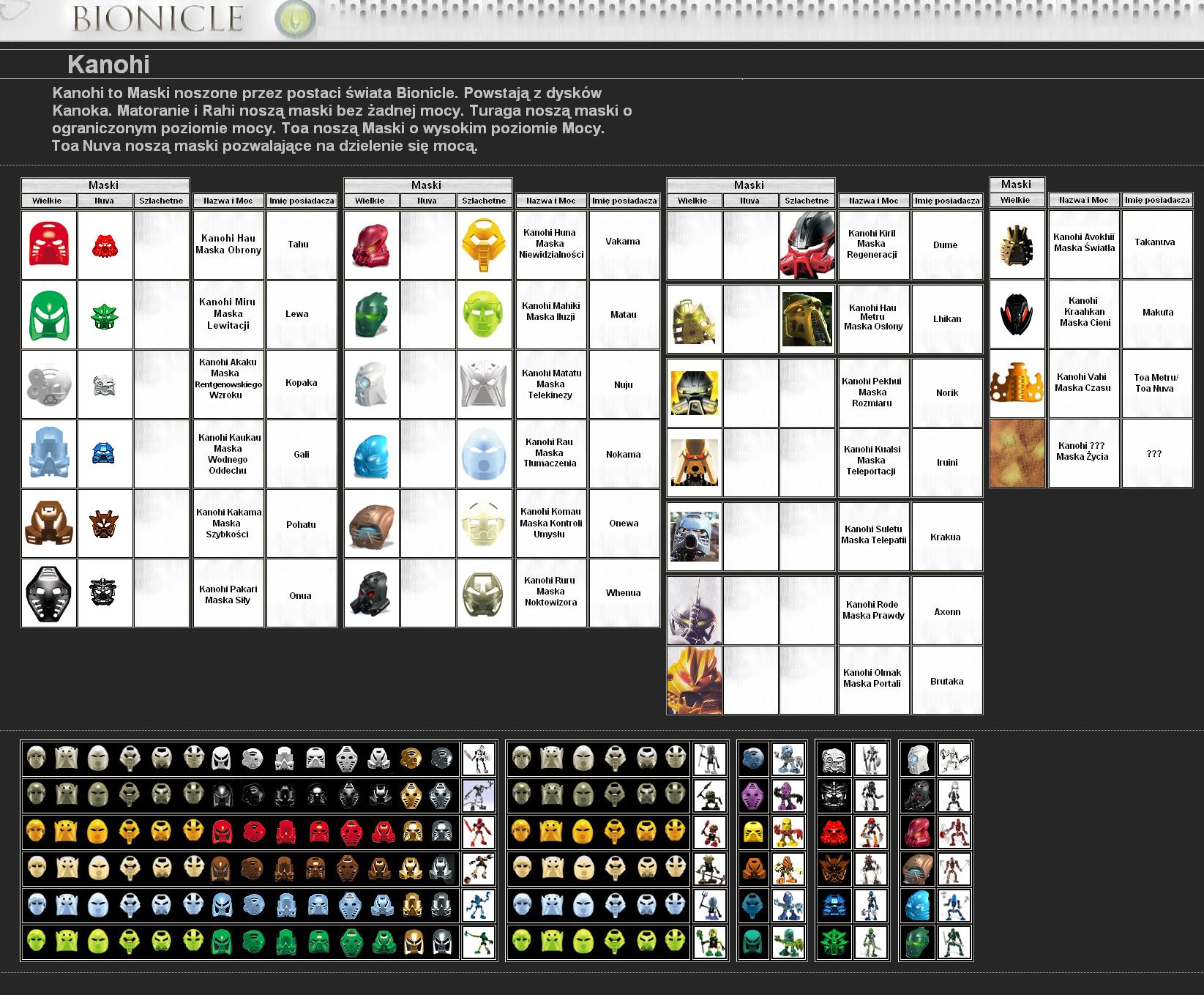This screenshot has width=1204, height=995.
Task: Open the unknown Mask of Life image
Action: 1017,454
